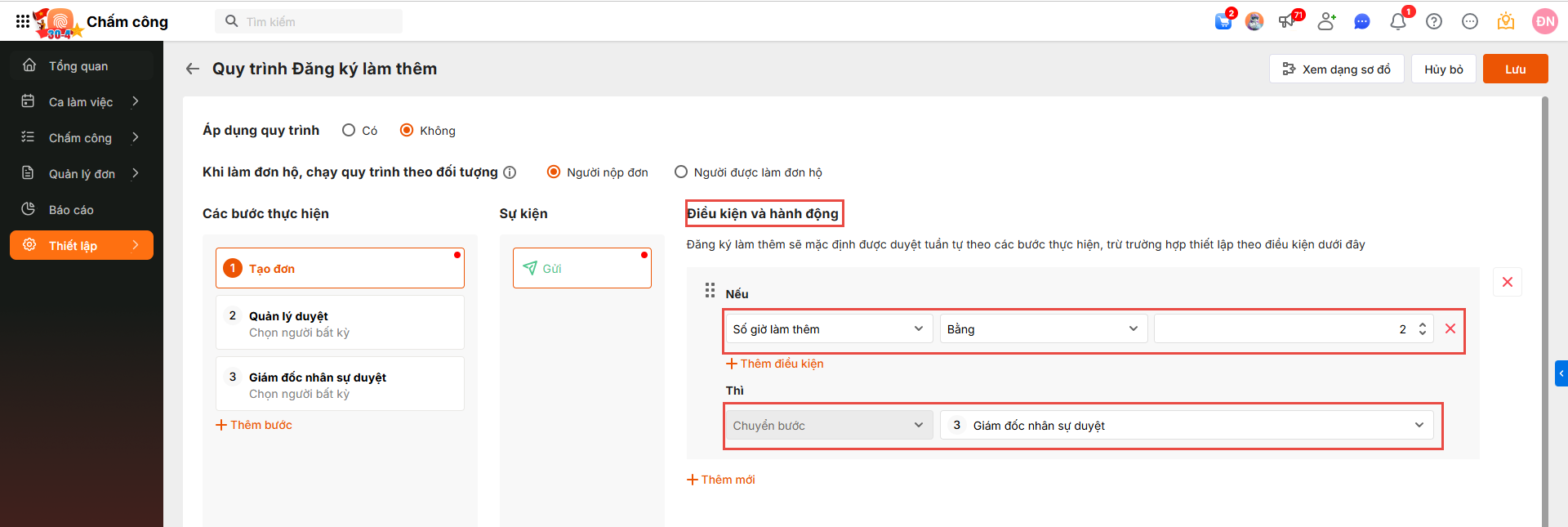1568x527 pixels.
Task: Open the 'Bằng' operator dropdown
Action: pos(1043,328)
